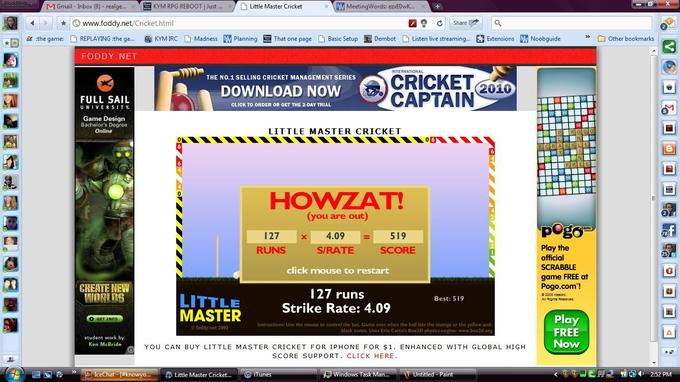This screenshot has height=382, width=680.
Task: Click the FODDY.NET header title
Action: [109, 56]
